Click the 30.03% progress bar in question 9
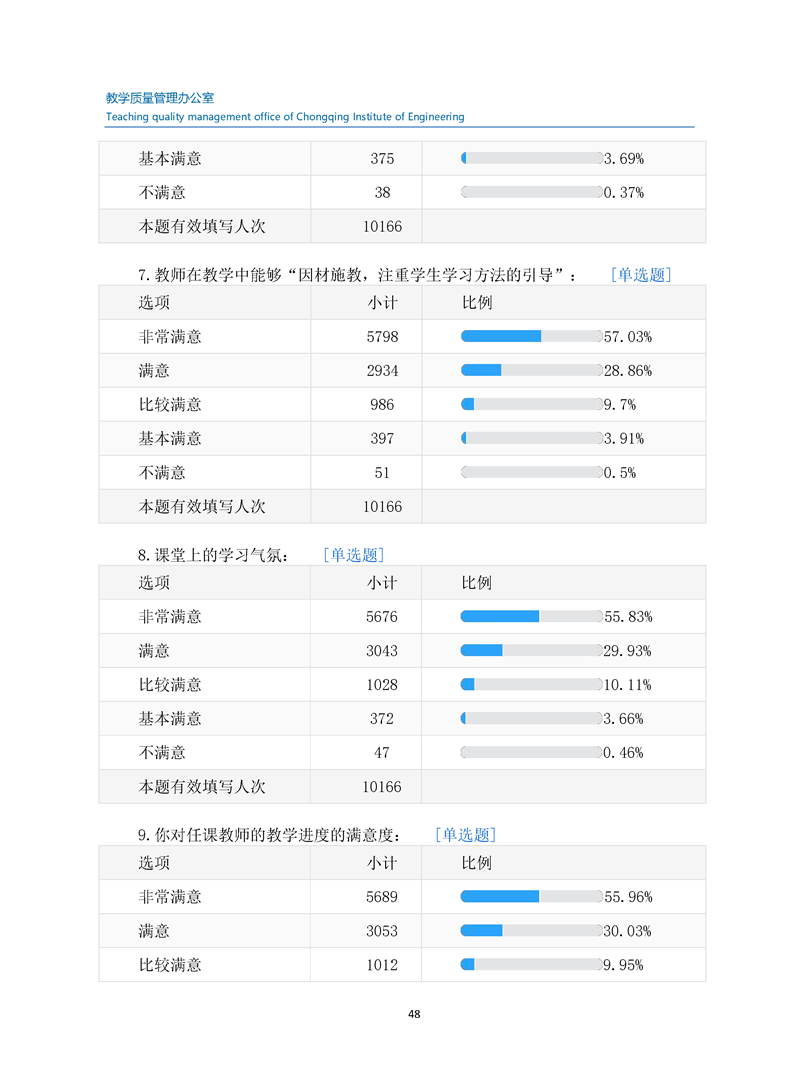Screen dimensions: 793x1077 pyautogui.click(x=531, y=931)
